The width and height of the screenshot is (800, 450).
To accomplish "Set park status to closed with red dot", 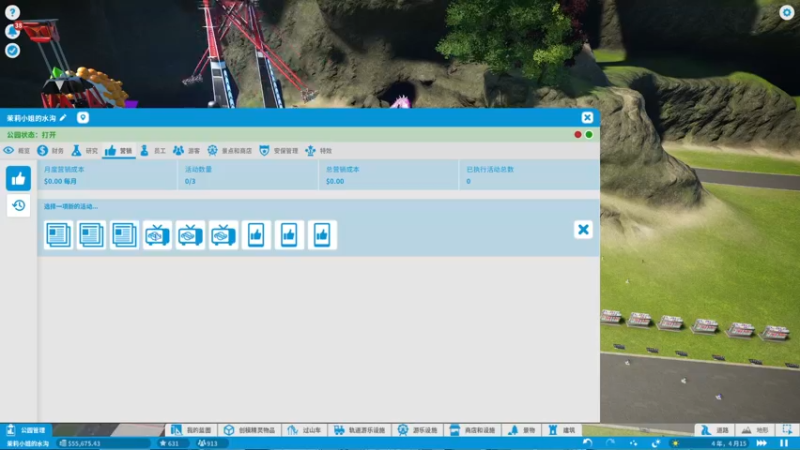I will coord(578,135).
